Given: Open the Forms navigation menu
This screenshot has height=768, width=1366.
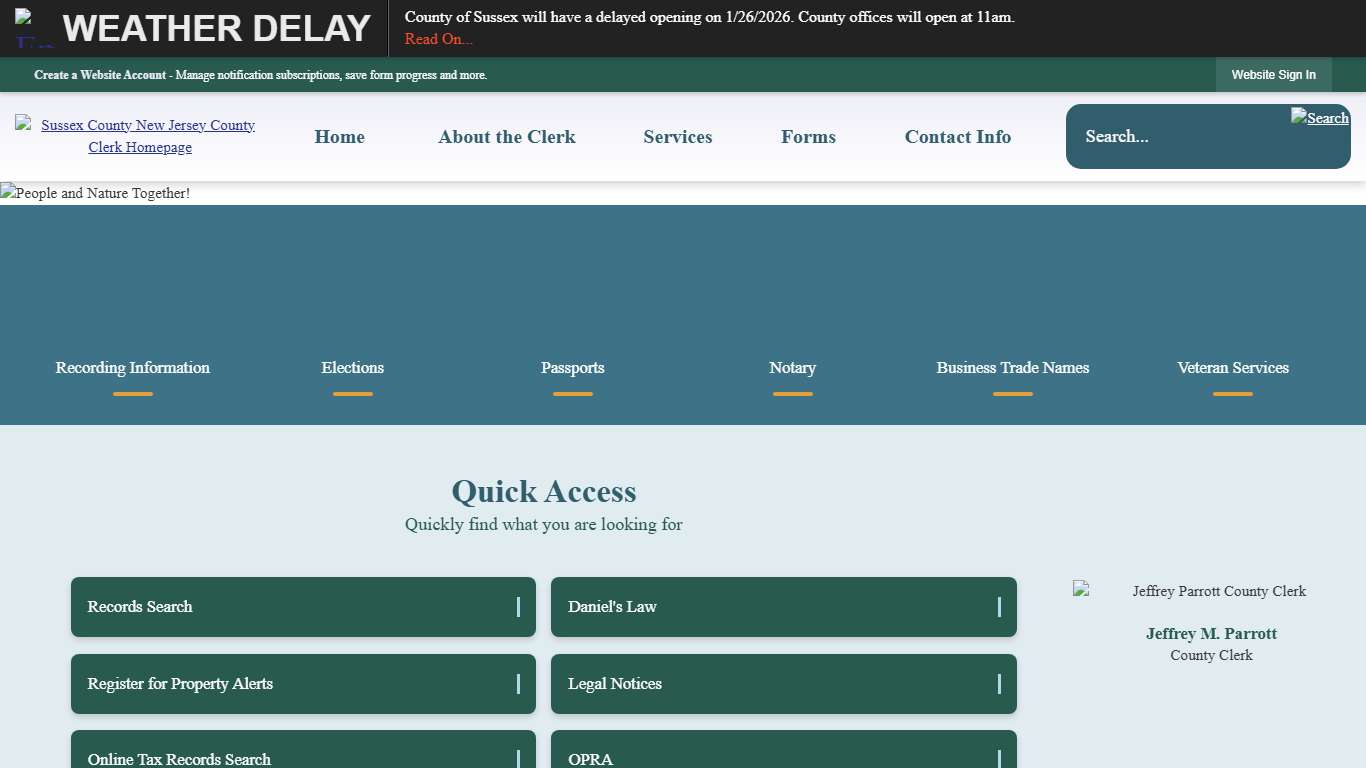Looking at the screenshot, I should pyautogui.click(x=808, y=137).
